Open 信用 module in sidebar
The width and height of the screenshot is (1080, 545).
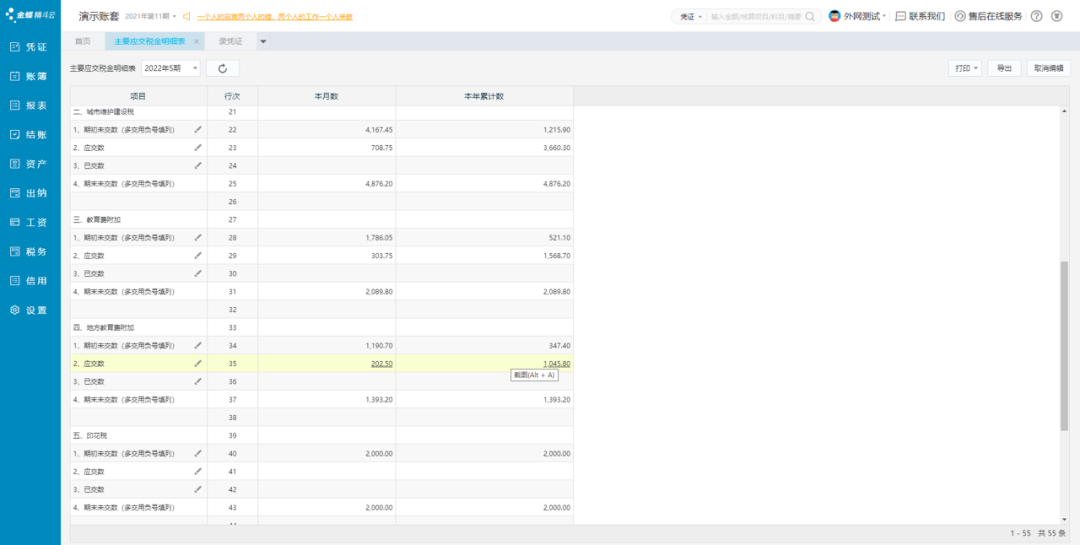pos(30,281)
